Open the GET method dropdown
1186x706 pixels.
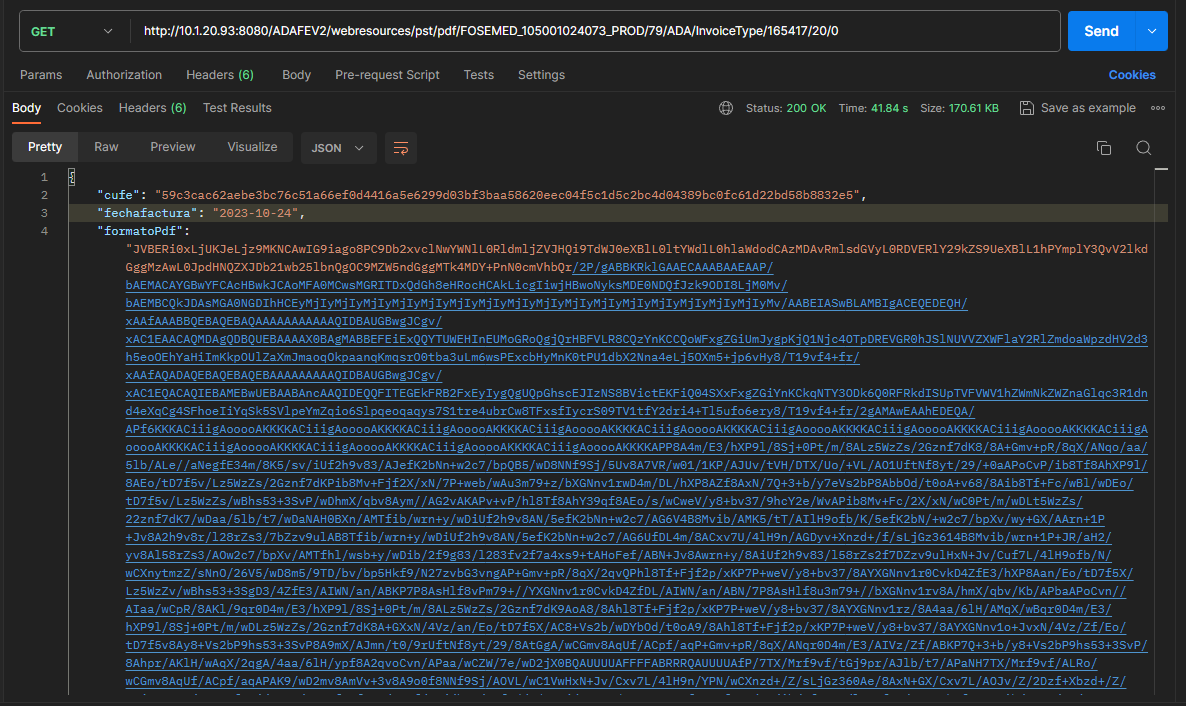tap(70, 31)
